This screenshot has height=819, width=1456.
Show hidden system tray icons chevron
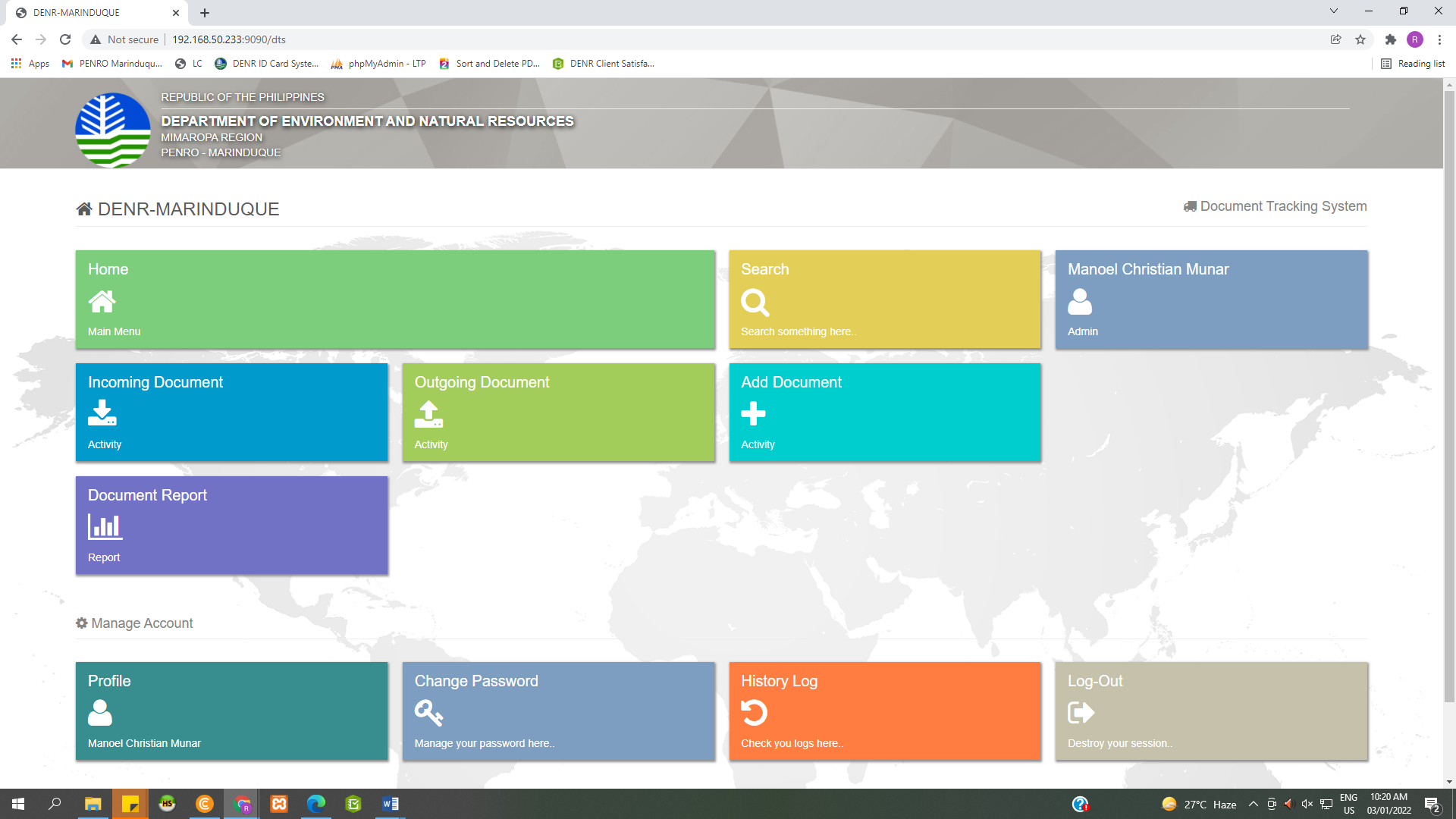pos(1254,804)
